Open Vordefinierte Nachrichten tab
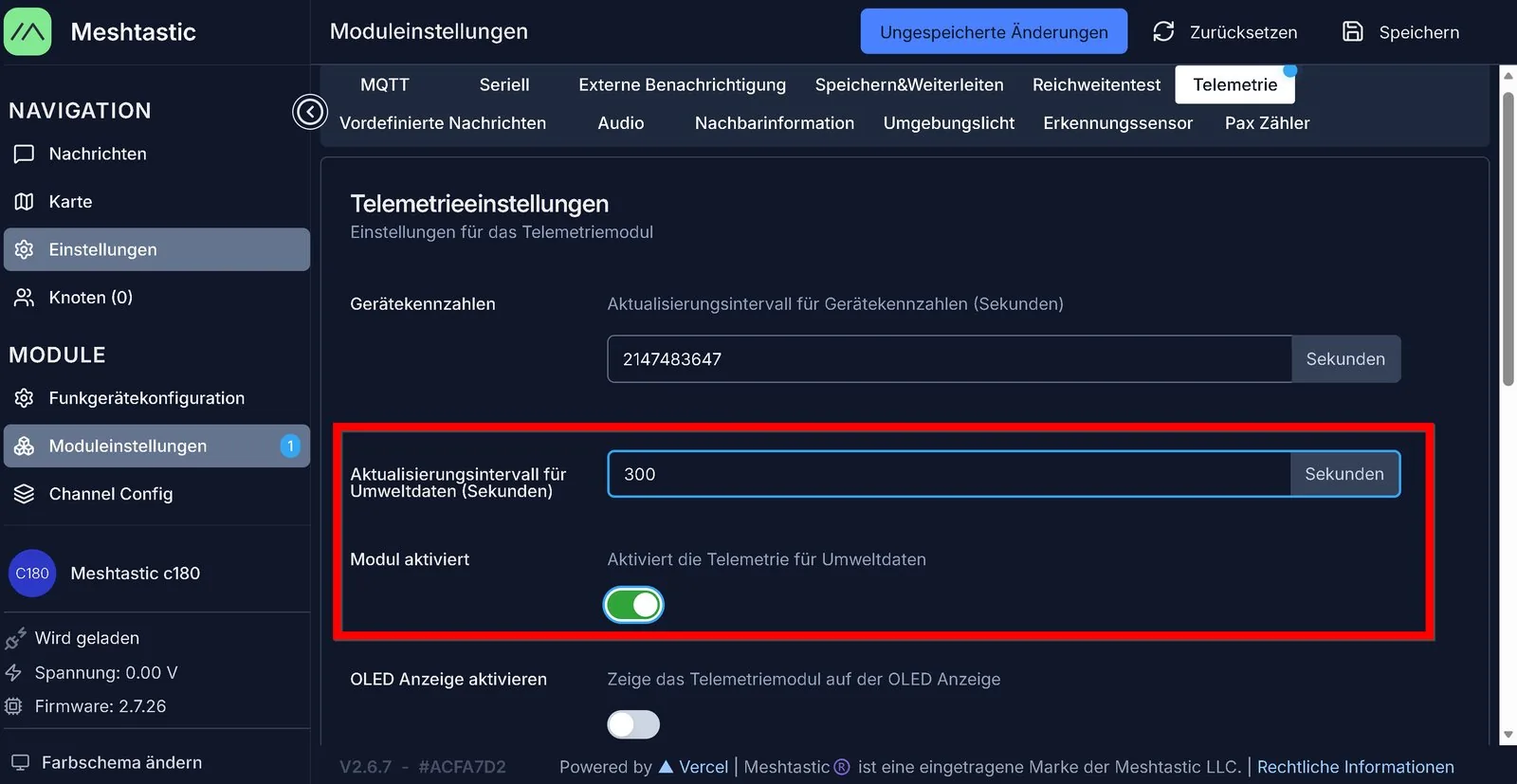This screenshot has height=784, width=1517. 443,123
